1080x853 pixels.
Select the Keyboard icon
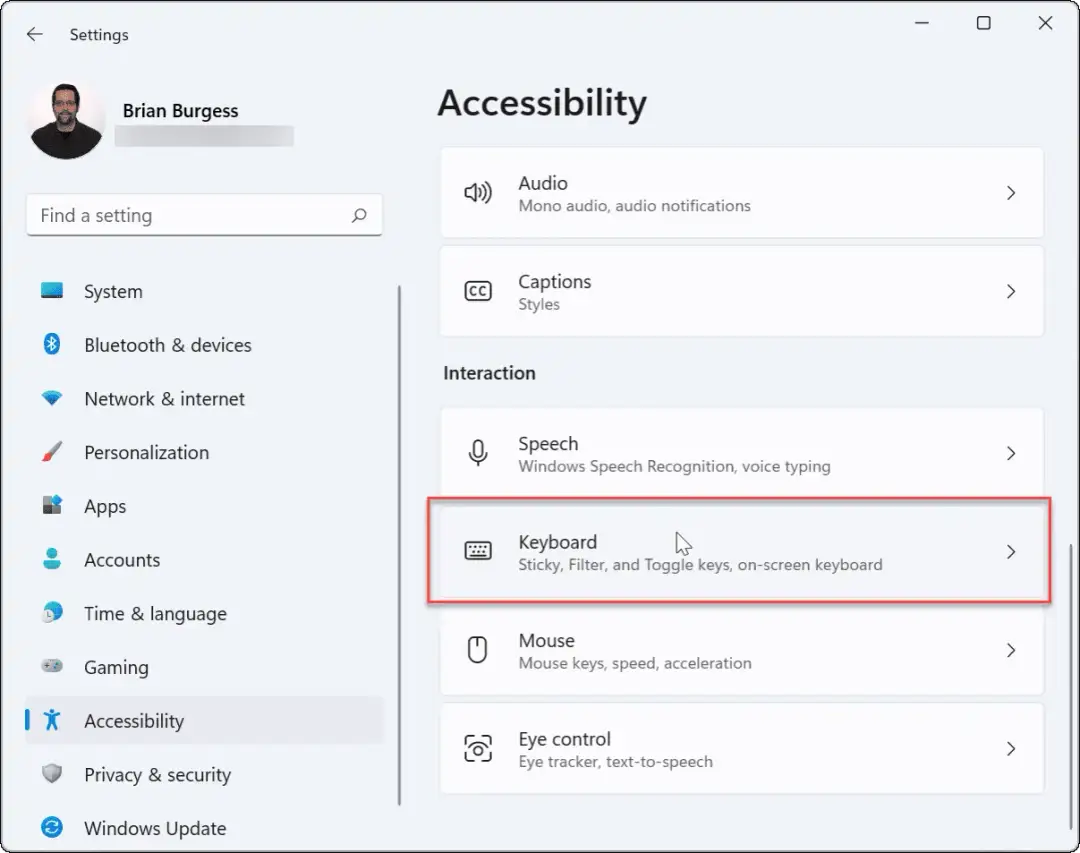[x=478, y=550]
